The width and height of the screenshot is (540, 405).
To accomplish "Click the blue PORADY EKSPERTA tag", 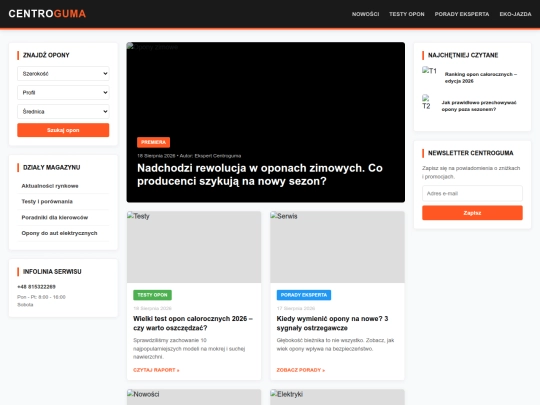I will coord(304,295).
